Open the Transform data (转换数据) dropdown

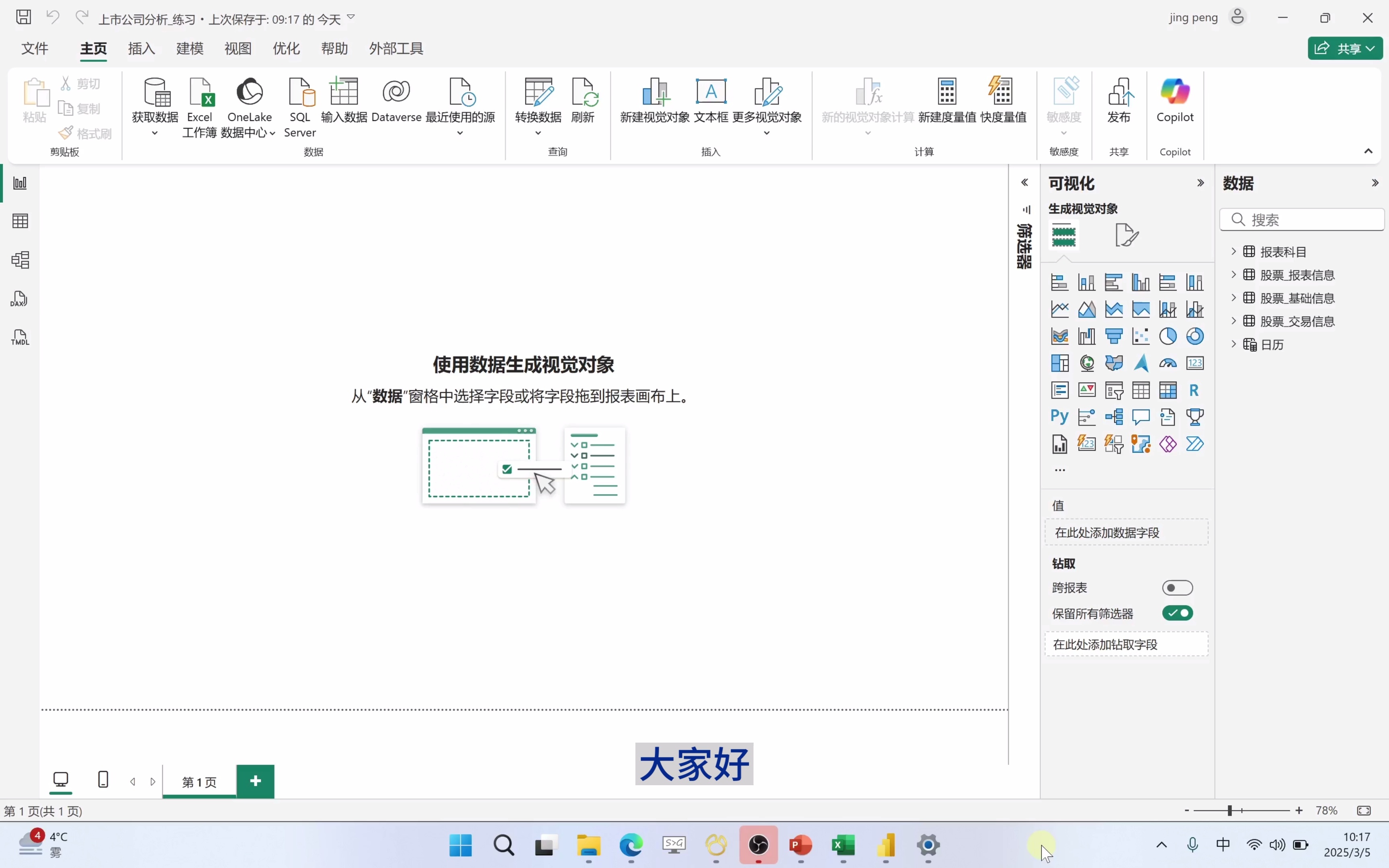click(x=538, y=133)
